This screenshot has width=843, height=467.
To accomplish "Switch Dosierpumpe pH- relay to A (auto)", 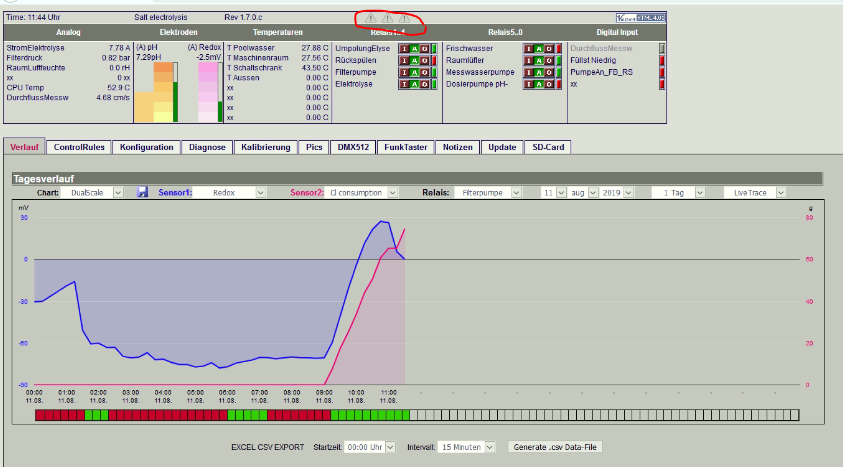I will pos(539,84).
